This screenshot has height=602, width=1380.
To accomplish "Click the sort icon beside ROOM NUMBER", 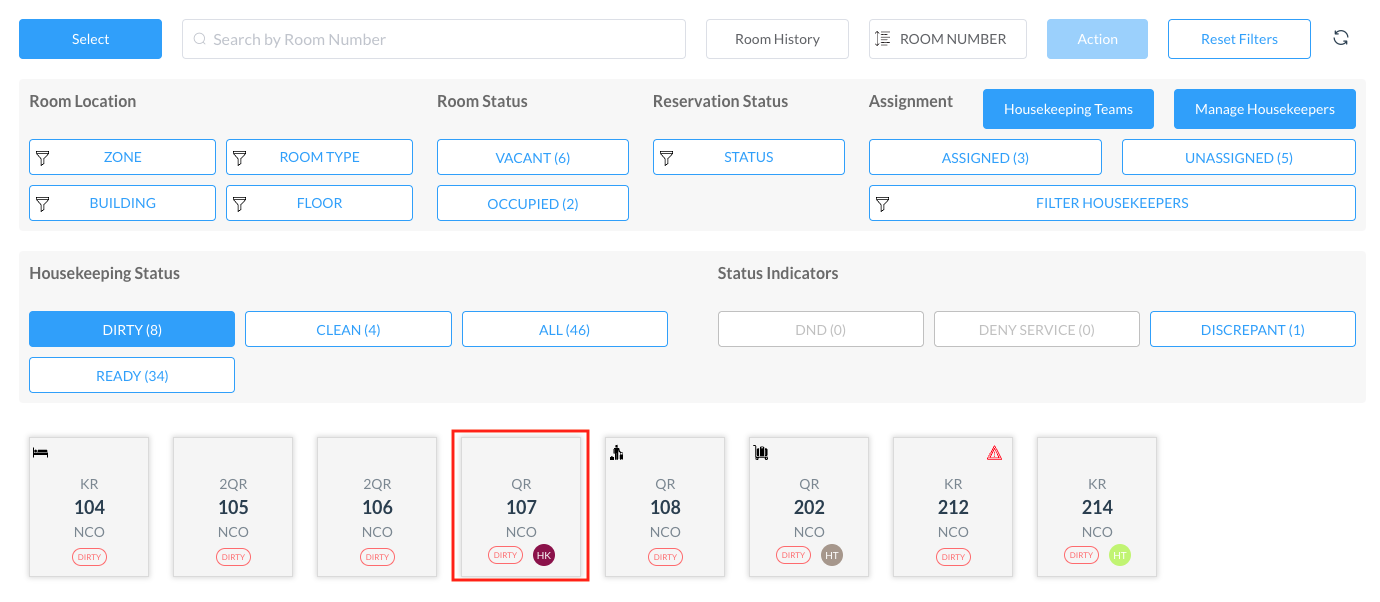I will (x=882, y=39).
